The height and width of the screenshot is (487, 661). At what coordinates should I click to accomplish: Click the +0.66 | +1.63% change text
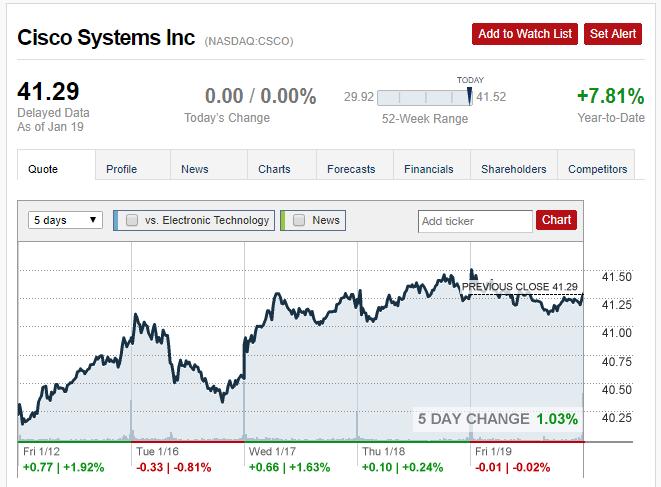coord(289,468)
